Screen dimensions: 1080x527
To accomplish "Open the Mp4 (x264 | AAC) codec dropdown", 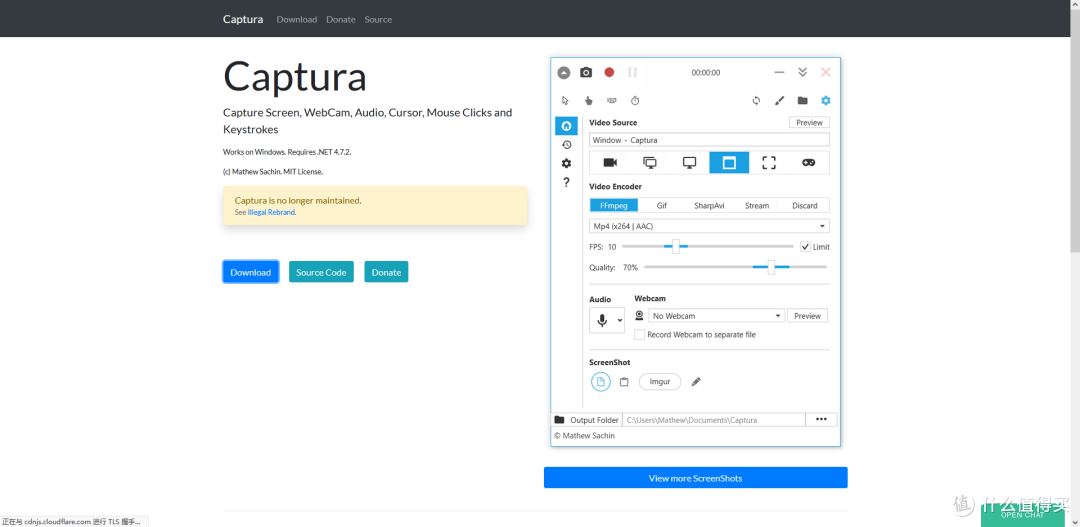I will pyautogui.click(x=709, y=226).
